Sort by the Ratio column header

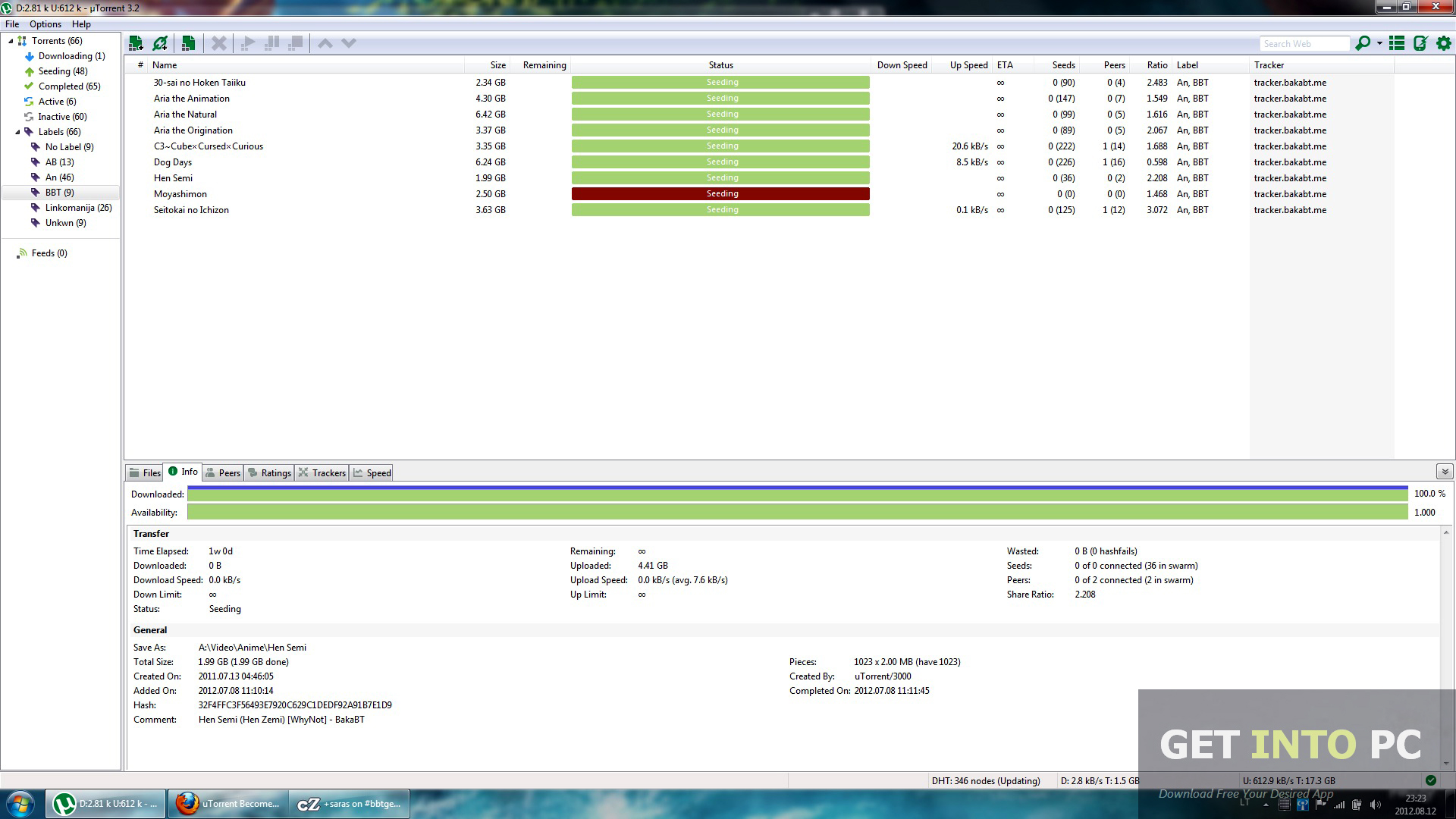coord(1153,65)
